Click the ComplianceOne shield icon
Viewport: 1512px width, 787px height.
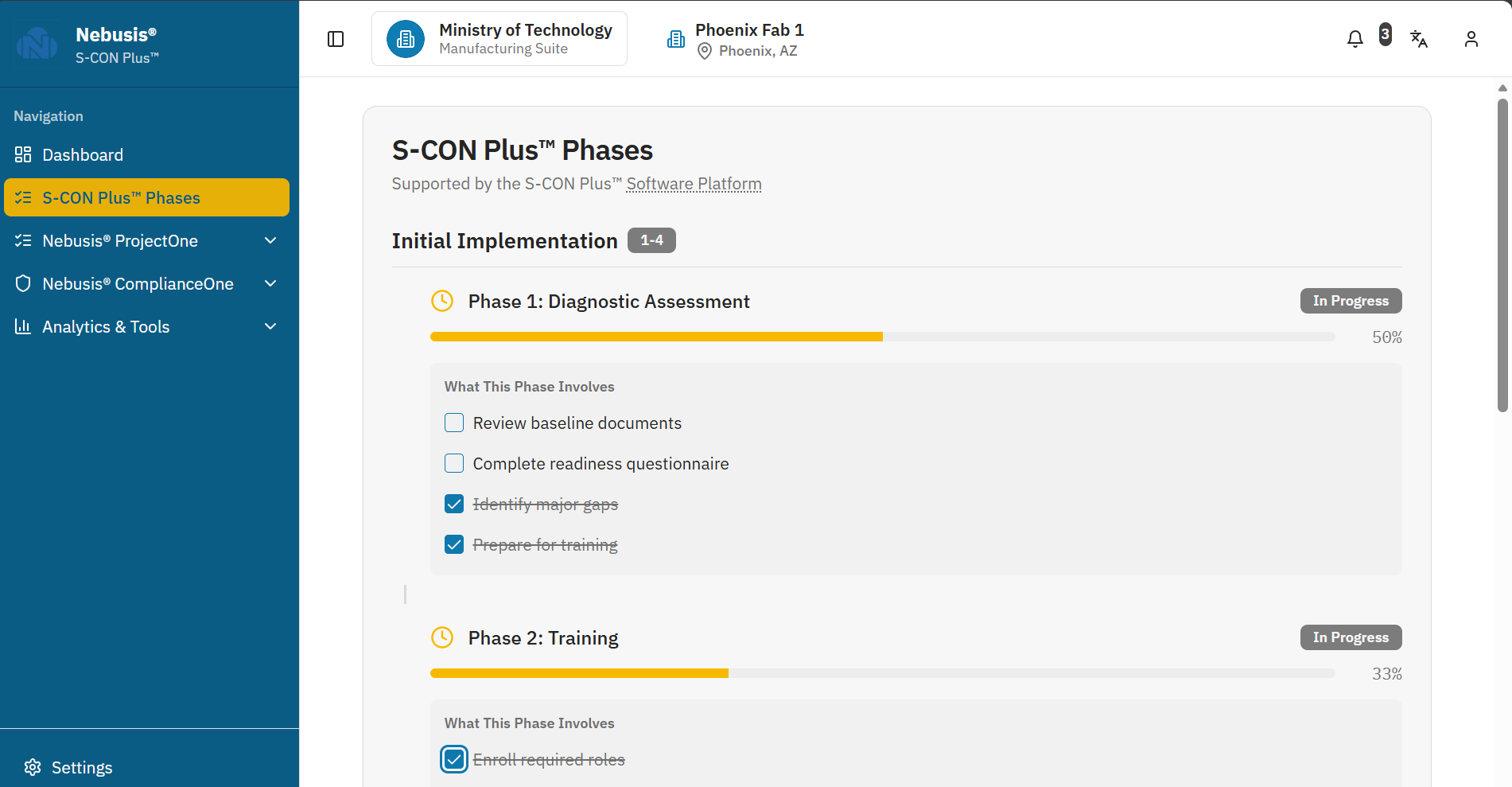(23, 283)
